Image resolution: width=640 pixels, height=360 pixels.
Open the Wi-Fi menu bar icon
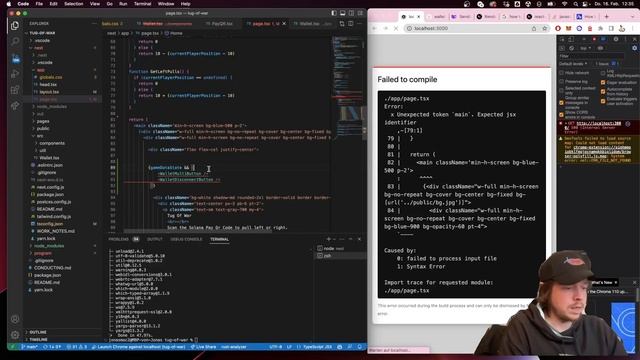tap(564, 4)
